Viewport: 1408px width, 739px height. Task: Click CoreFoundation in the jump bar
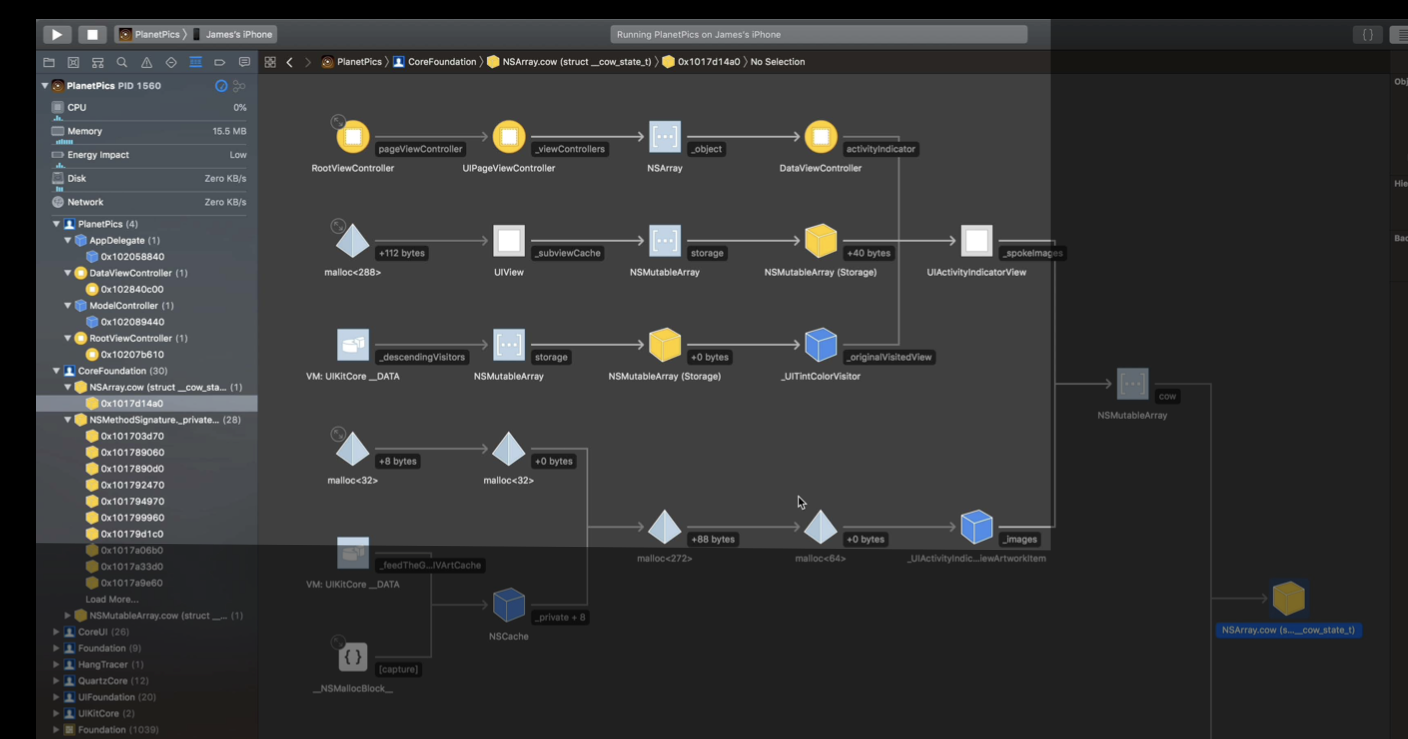[435, 62]
